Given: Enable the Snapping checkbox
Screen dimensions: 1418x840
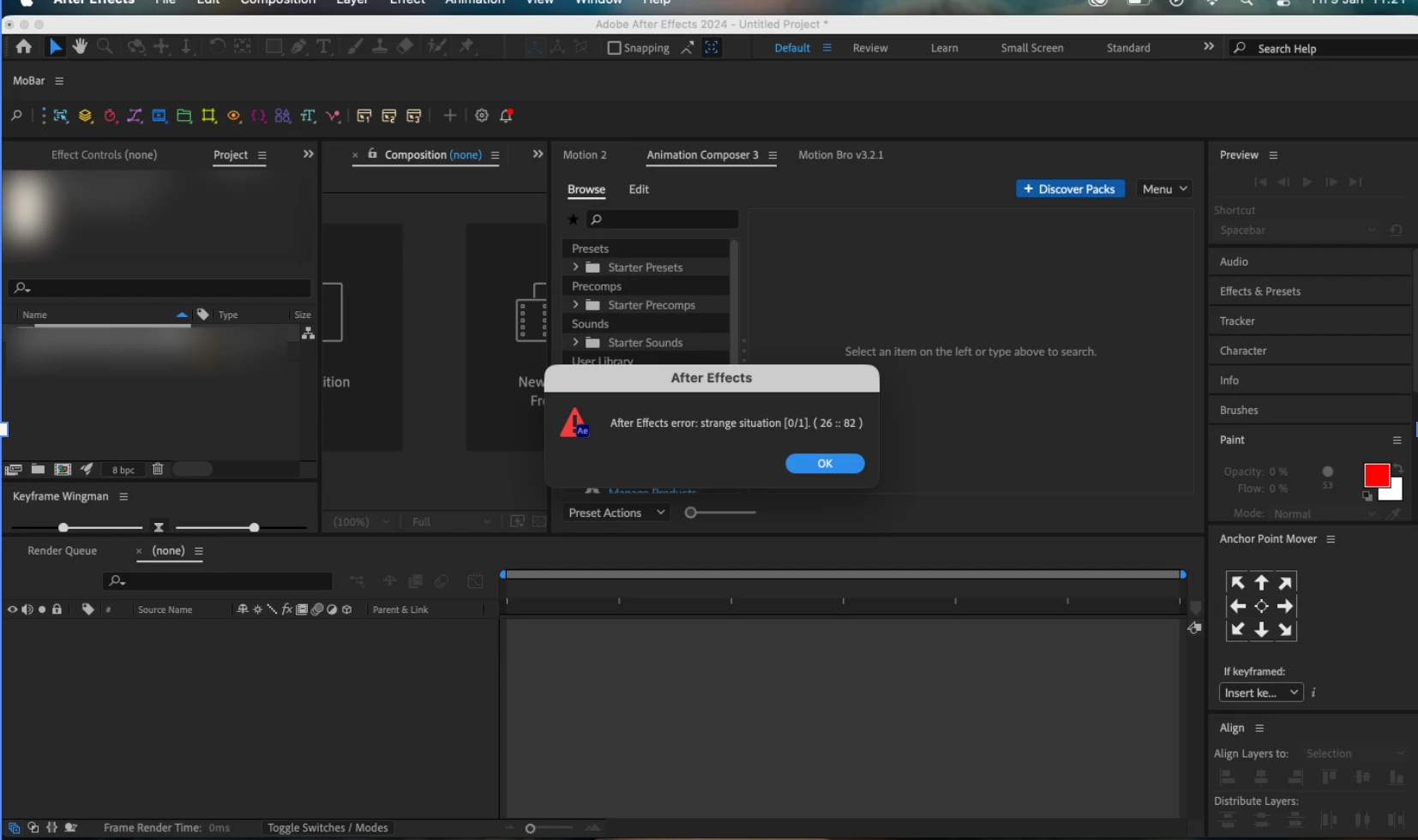Looking at the screenshot, I should (x=614, y=48).
